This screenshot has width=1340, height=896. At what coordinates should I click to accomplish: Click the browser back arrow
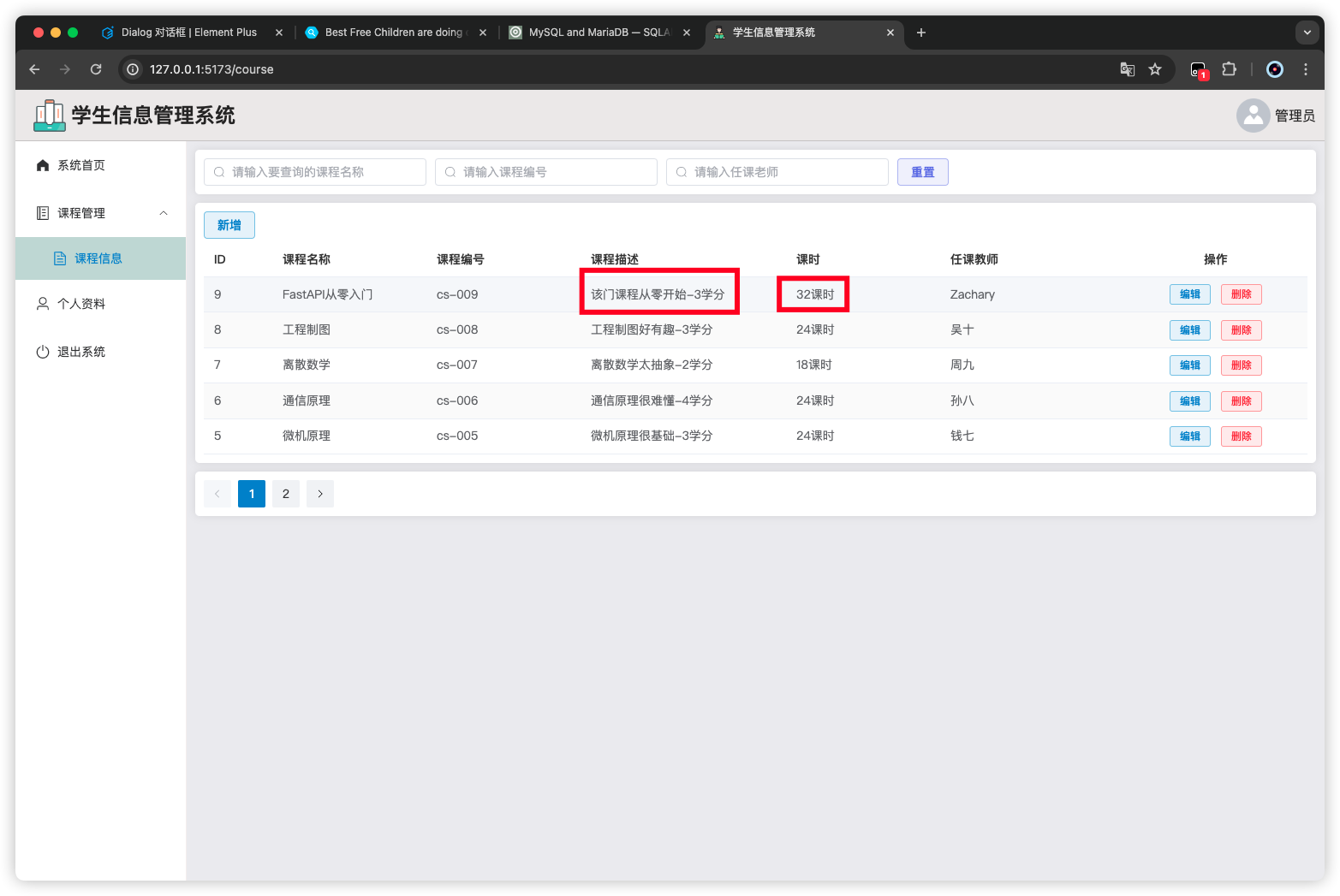[x=34, y=69]
